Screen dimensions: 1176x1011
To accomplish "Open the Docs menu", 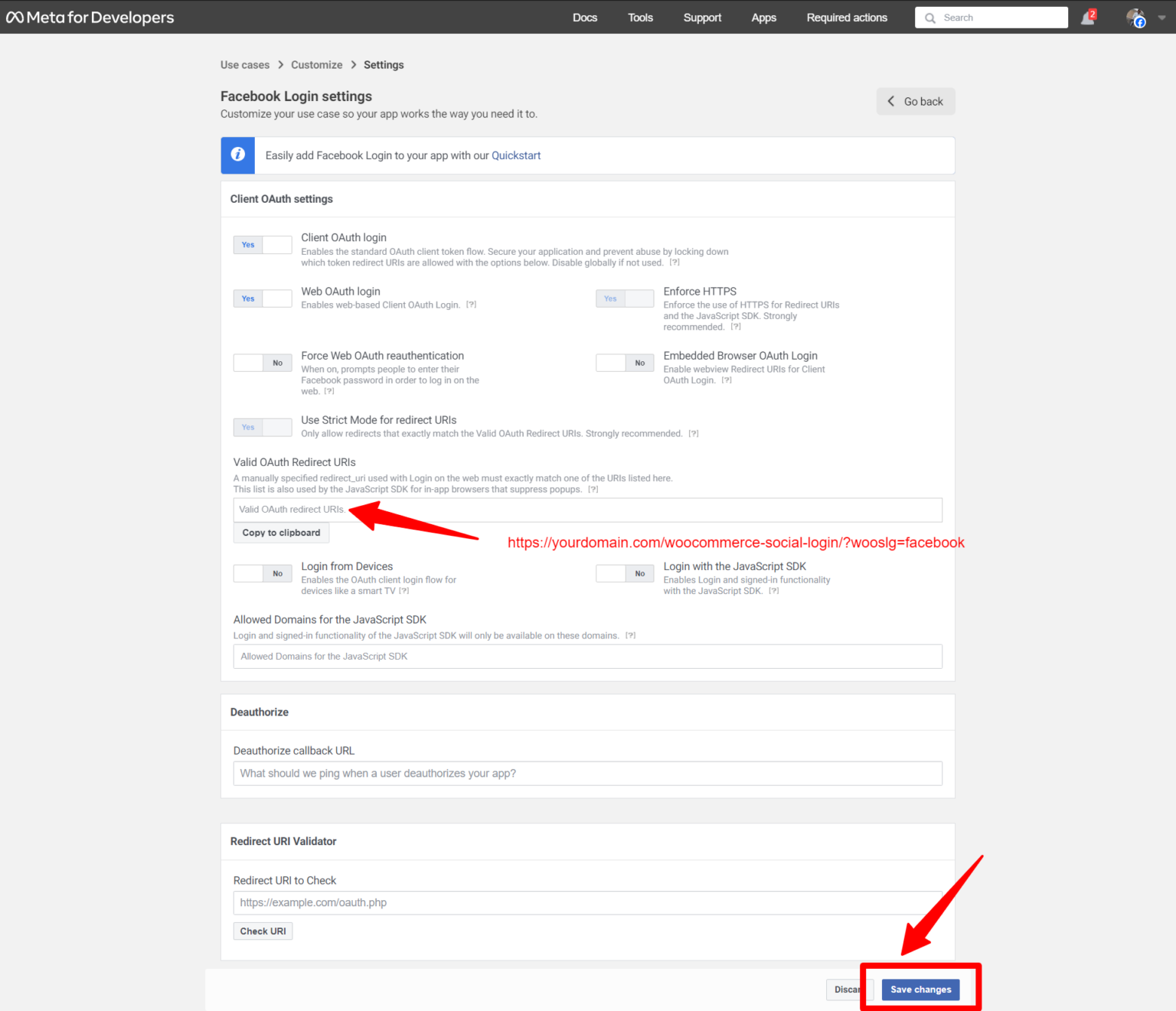I will coord(584,17).
